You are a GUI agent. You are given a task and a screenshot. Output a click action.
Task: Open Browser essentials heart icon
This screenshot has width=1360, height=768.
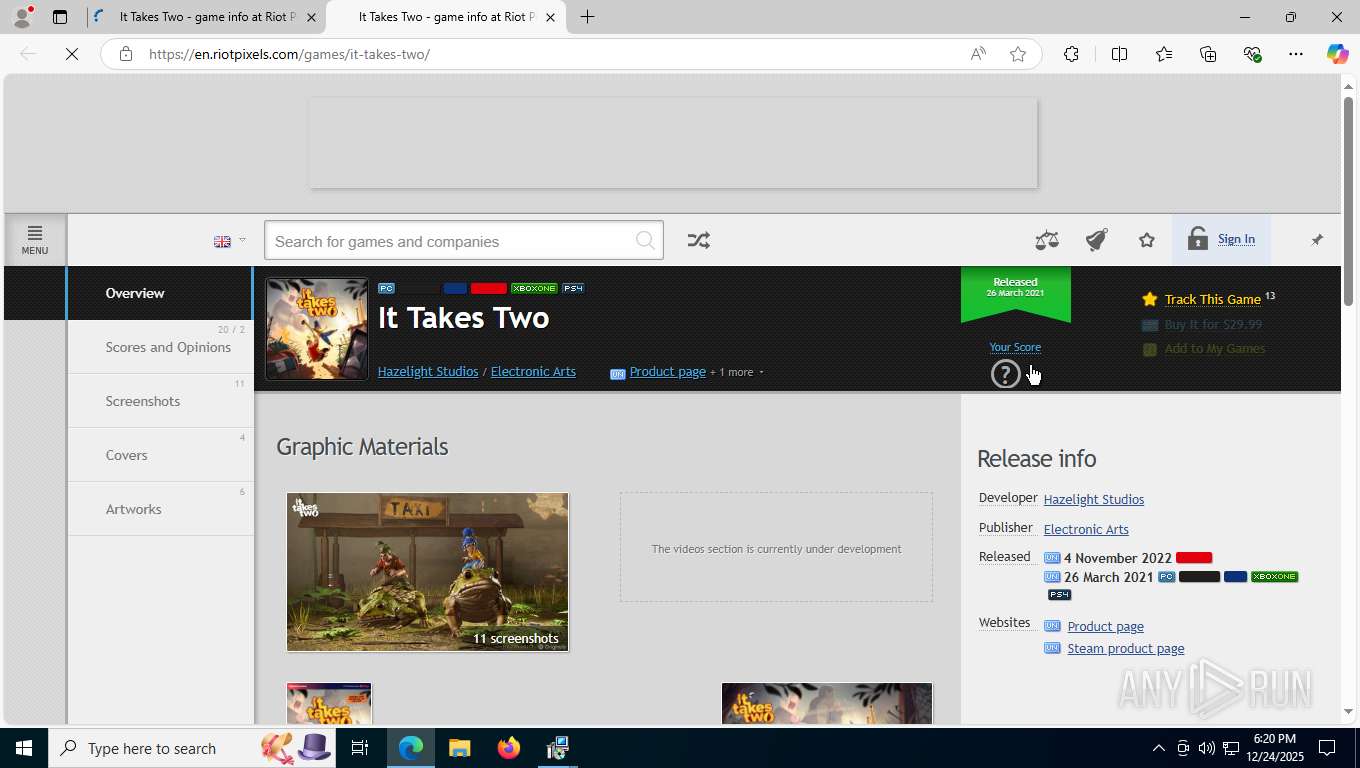click(x=1252, y=54)
